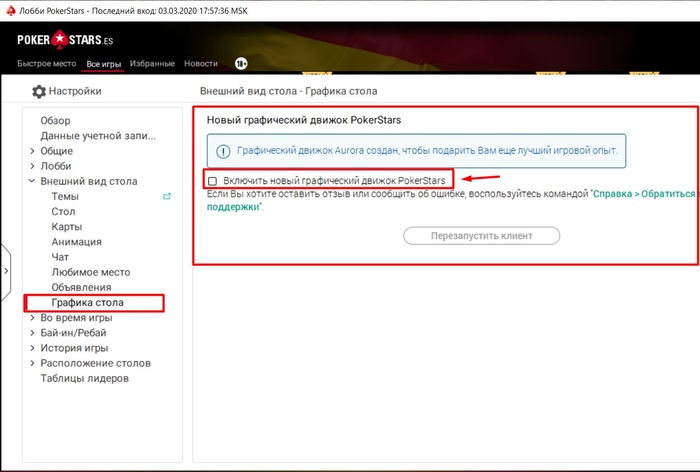Click Лобби label in settings tree
The image size is (700, 472).
click(56, 166)
